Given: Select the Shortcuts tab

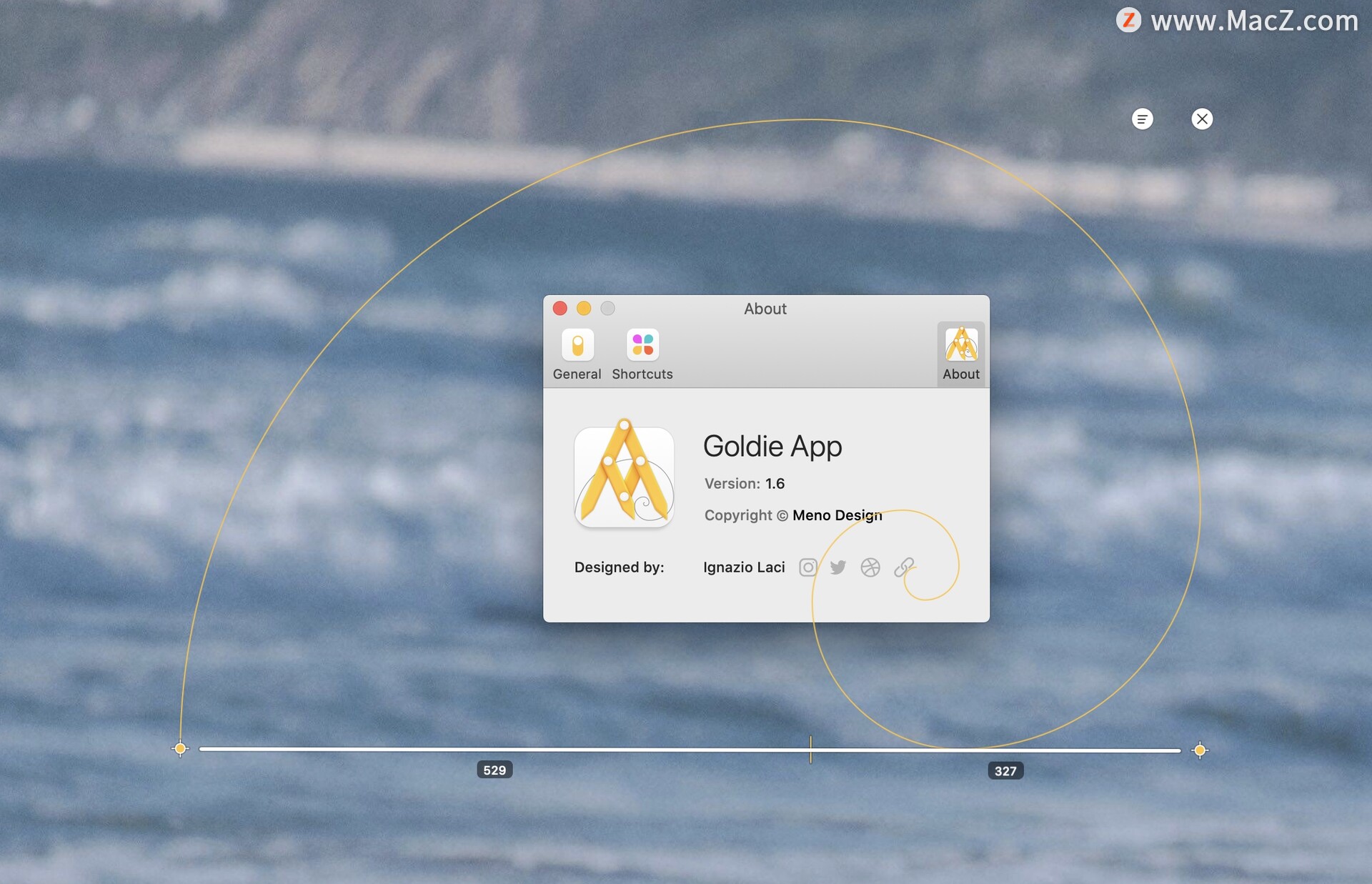Looking at the screenshot, I should 642,353.
